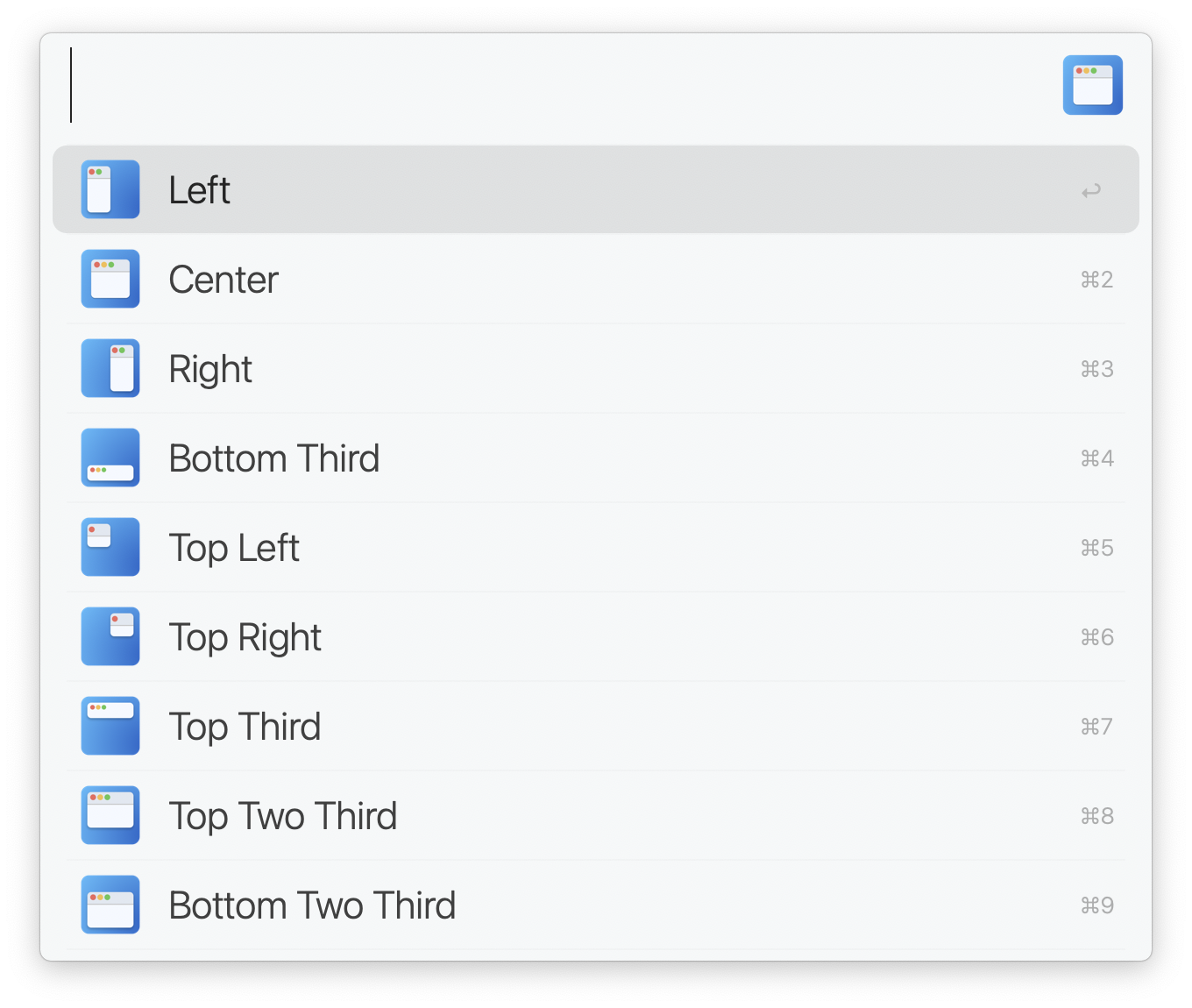Viewport: 1192px width, 1008px height.
Task: Click the Center window layout icon
Action: (110, 279)
